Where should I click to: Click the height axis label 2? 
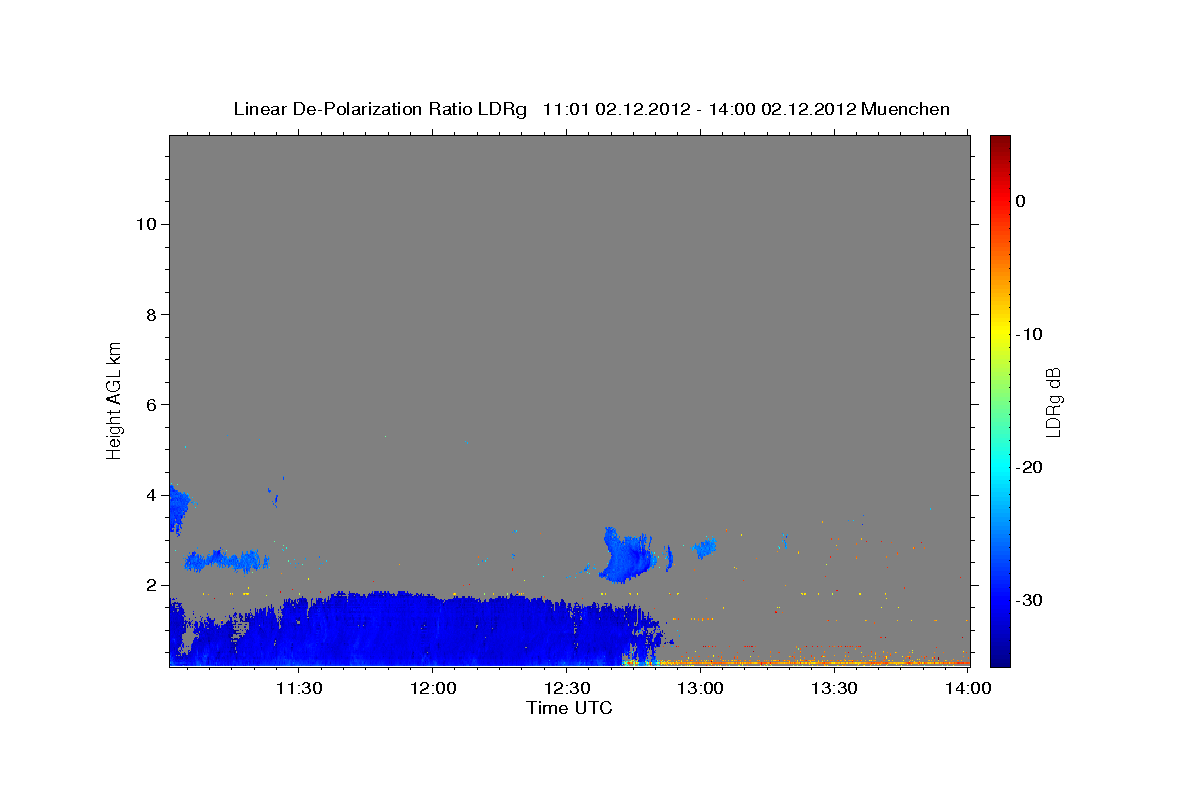[x=150, y=585]
